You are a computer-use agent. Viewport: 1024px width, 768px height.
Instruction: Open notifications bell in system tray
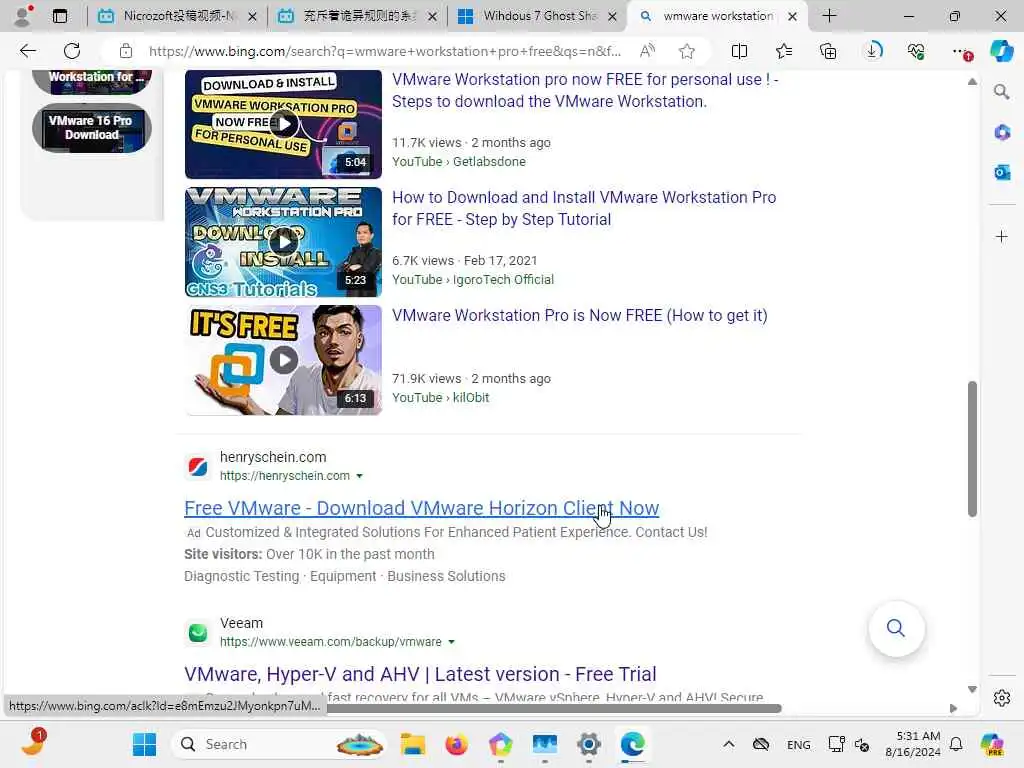click(x=956, y=744)
